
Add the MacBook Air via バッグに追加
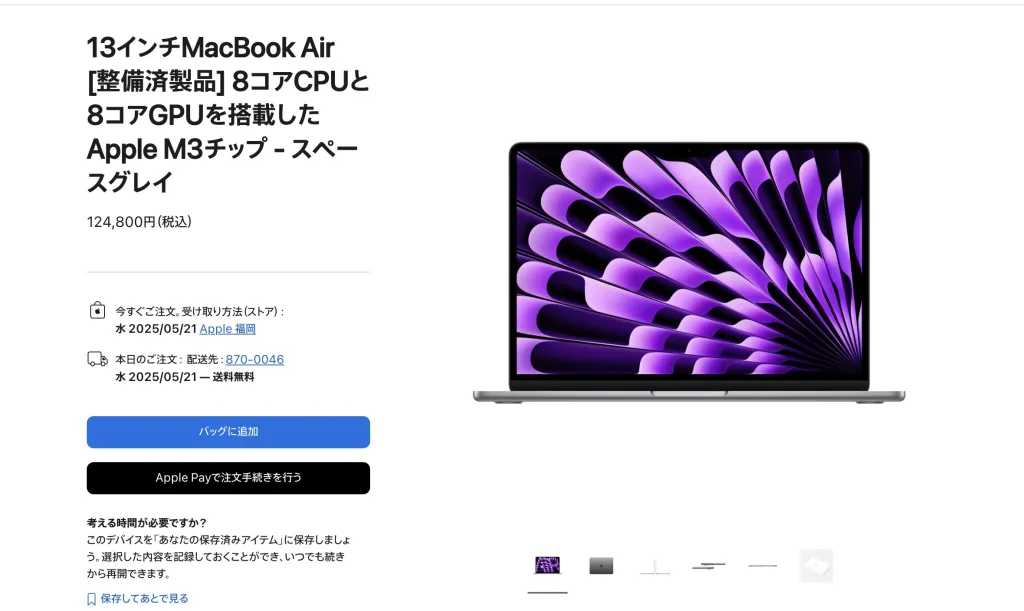click(x=228, y=431)
